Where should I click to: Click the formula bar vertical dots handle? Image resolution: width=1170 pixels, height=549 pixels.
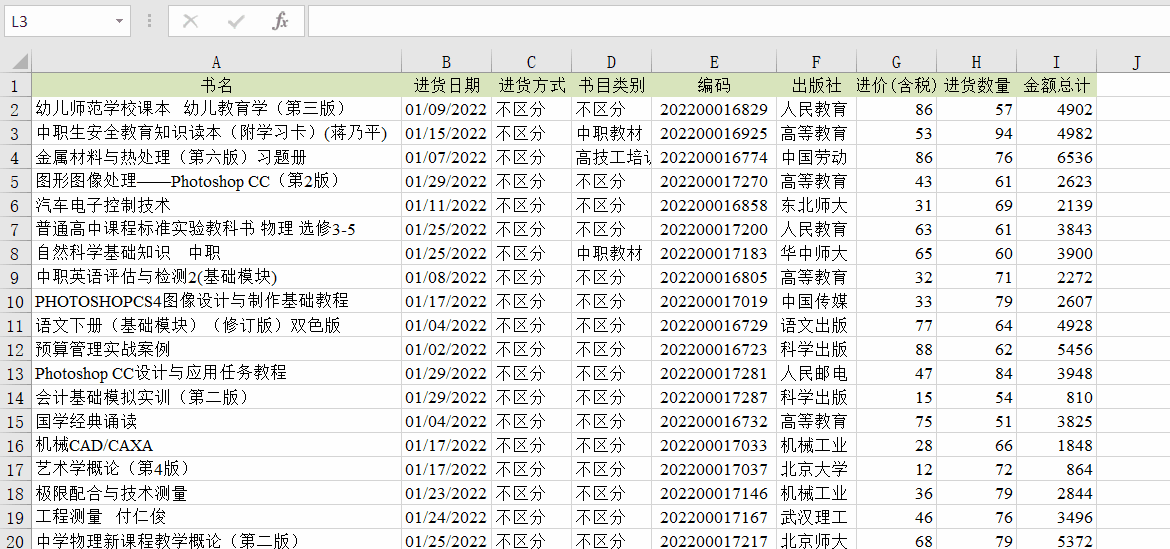[x=150, y=21]
